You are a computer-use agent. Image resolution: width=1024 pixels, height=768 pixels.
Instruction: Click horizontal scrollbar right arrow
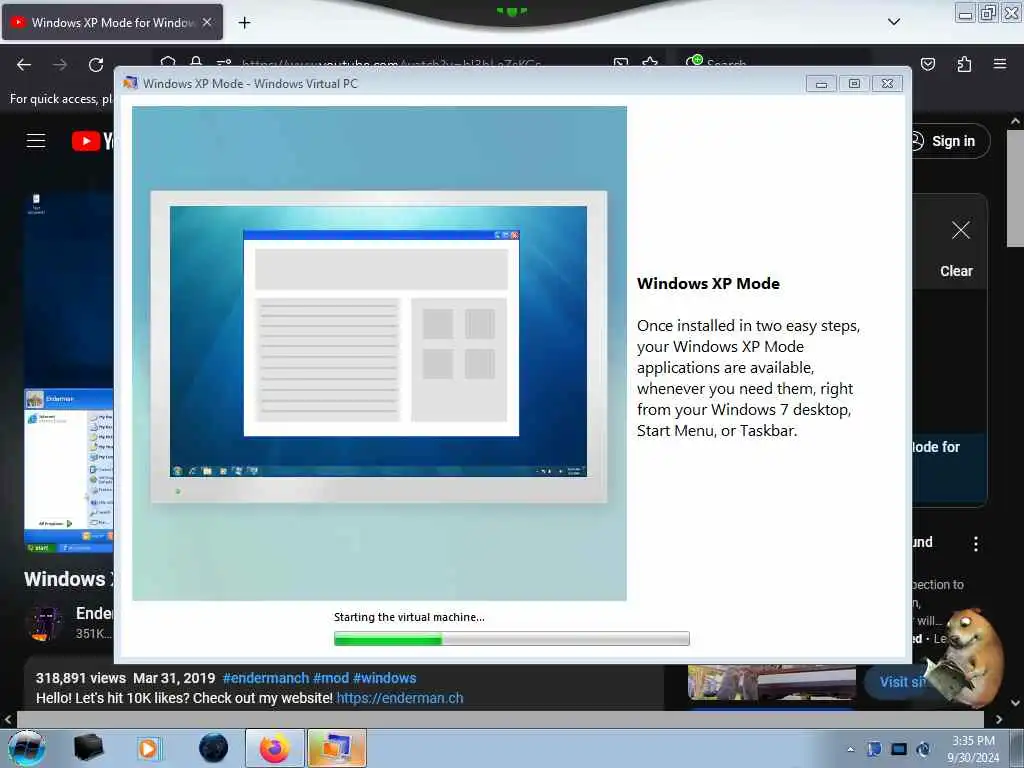(999, 720)
